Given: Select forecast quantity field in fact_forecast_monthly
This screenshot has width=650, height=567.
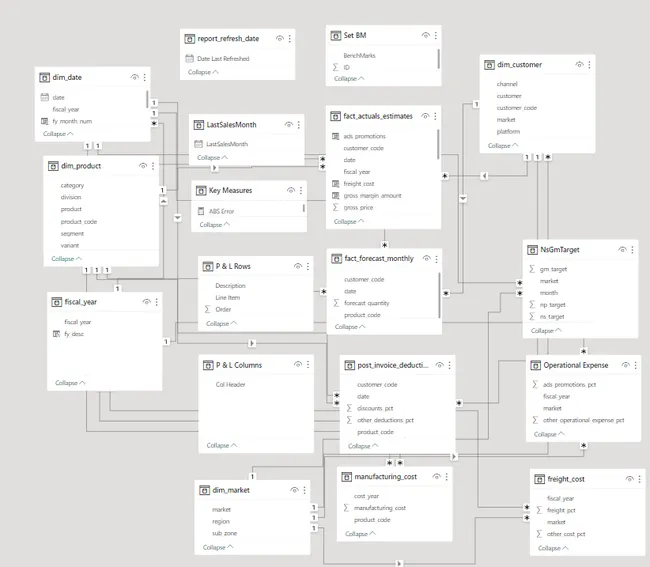Looking at the screenshot, I should coord(366,303).
